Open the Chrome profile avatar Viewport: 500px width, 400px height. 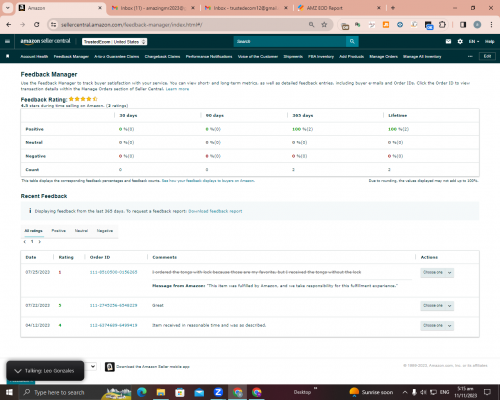tap(477, 25)
